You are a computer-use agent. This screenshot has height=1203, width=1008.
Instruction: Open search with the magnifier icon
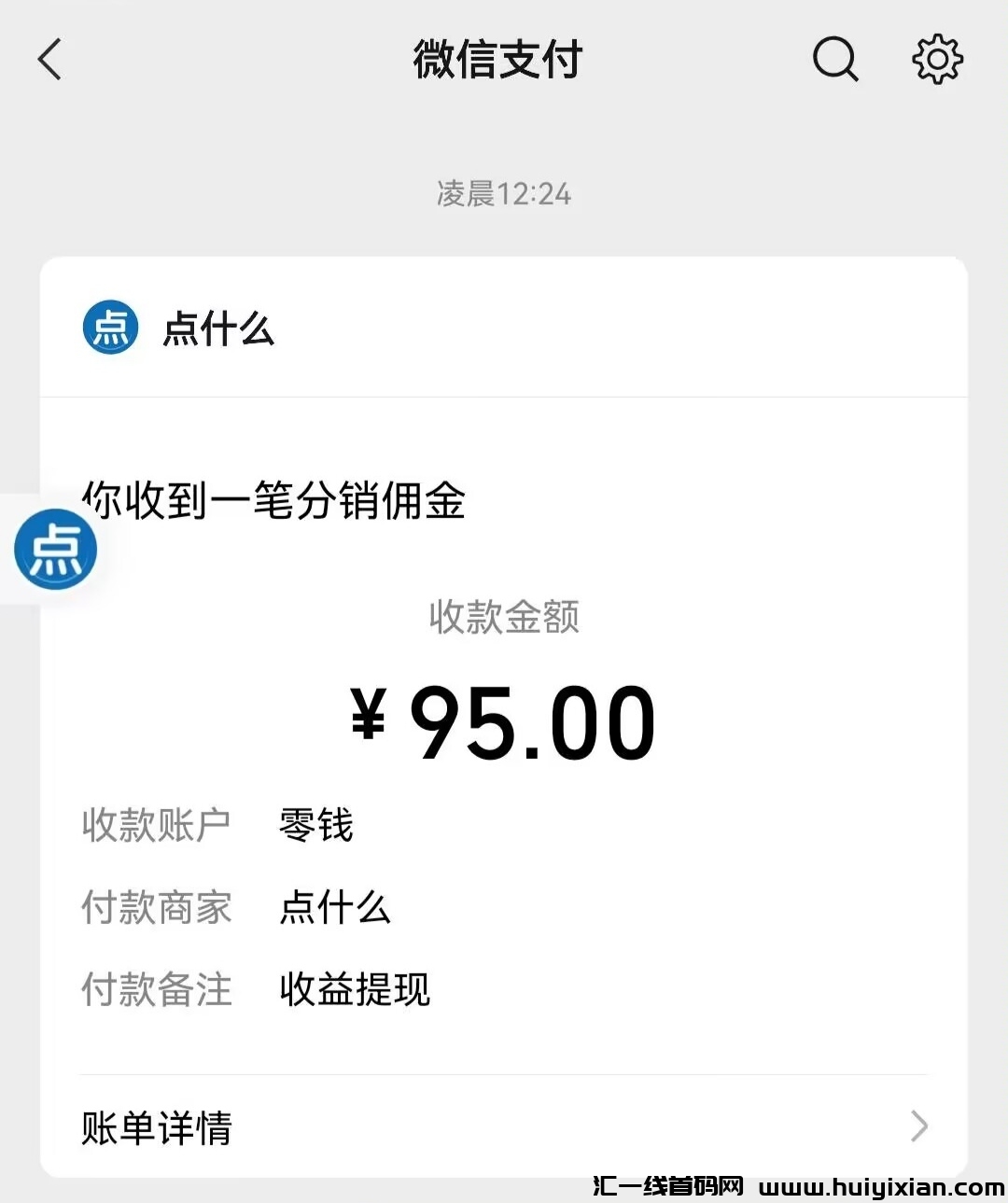pos(834,60)
